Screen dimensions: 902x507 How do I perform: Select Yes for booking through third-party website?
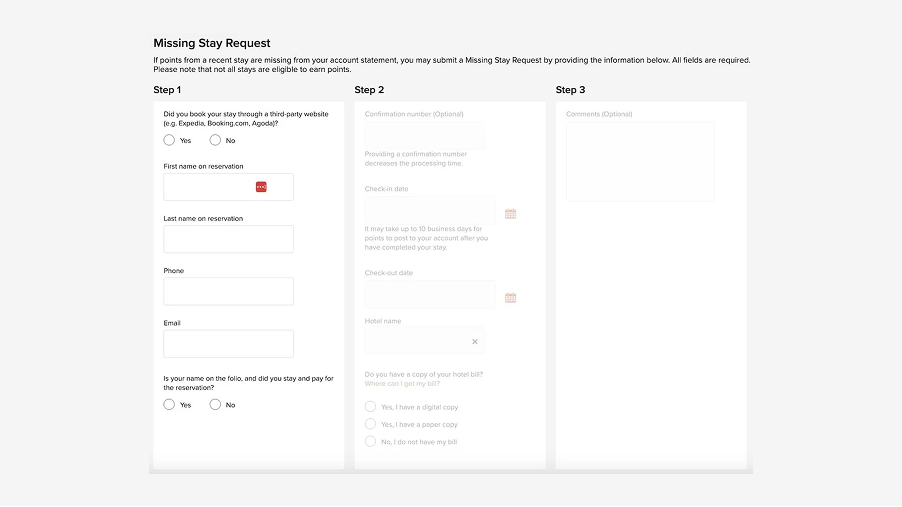pyautogui.click(x=169, y=140)
